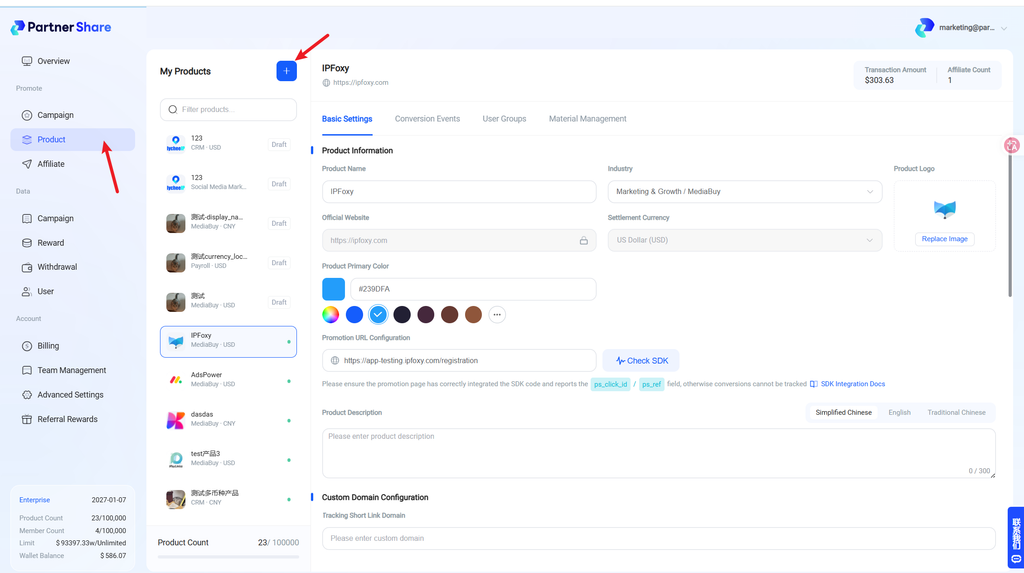Viewport: 1024px width, 573px height.
Task: Choose the dark brown color swatch
Action: [x=449, y=314]
